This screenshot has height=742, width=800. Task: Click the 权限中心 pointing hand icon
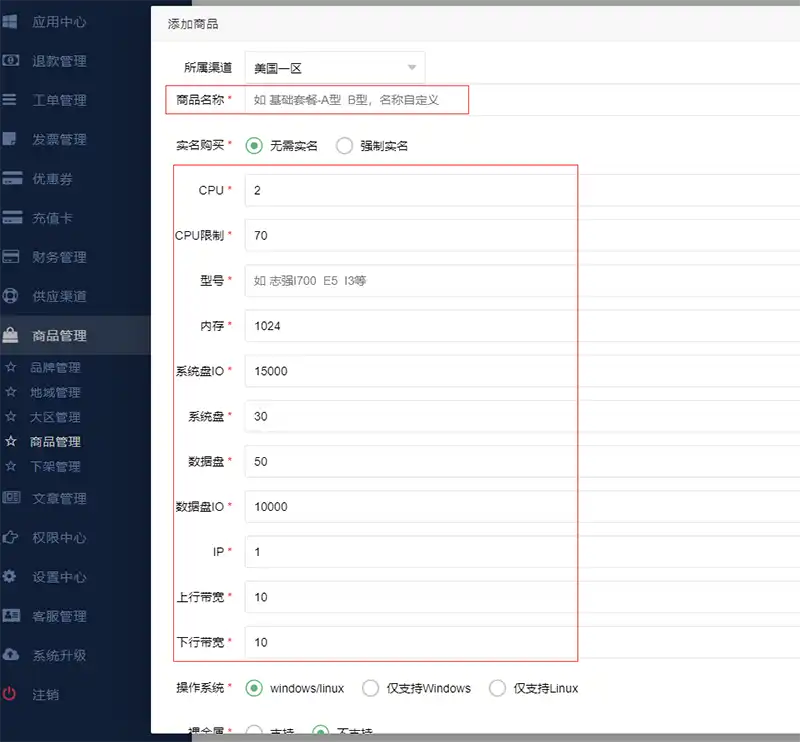(10, 537)
